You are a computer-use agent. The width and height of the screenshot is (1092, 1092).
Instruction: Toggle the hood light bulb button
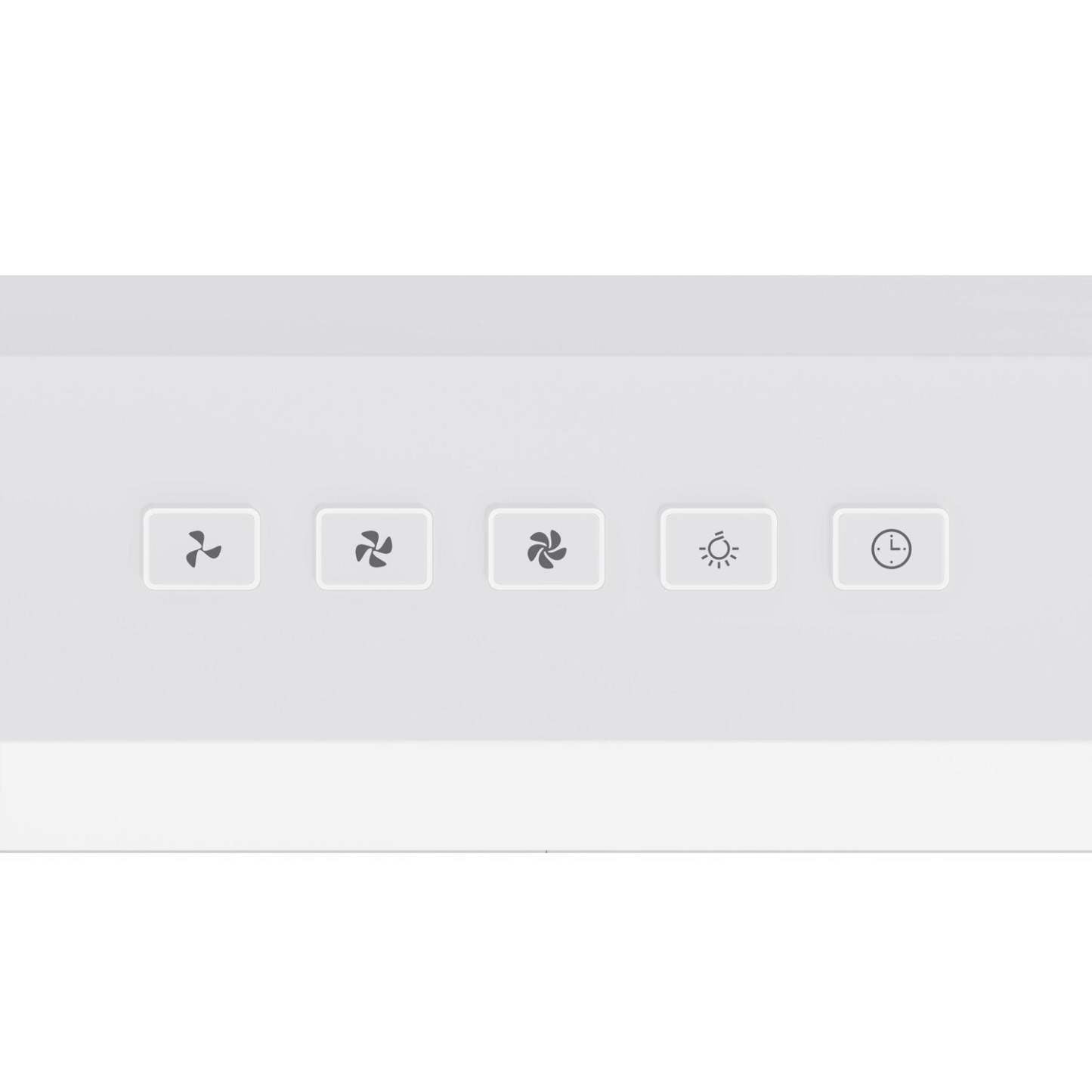point(719,549)
